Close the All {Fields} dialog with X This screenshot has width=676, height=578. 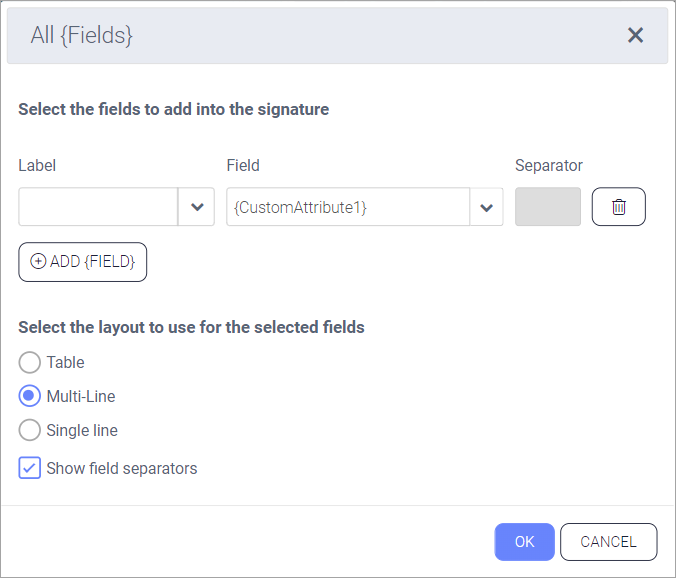click(x=635, y=35)
